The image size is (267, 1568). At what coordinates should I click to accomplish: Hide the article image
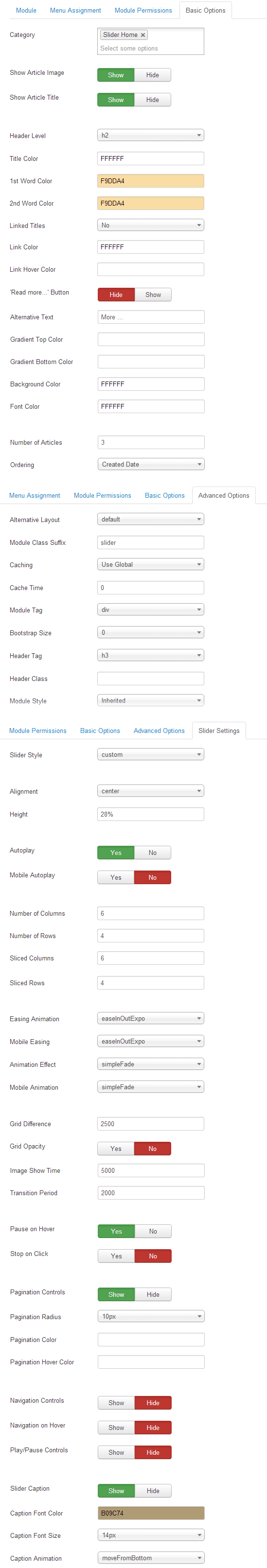point(152,75)
